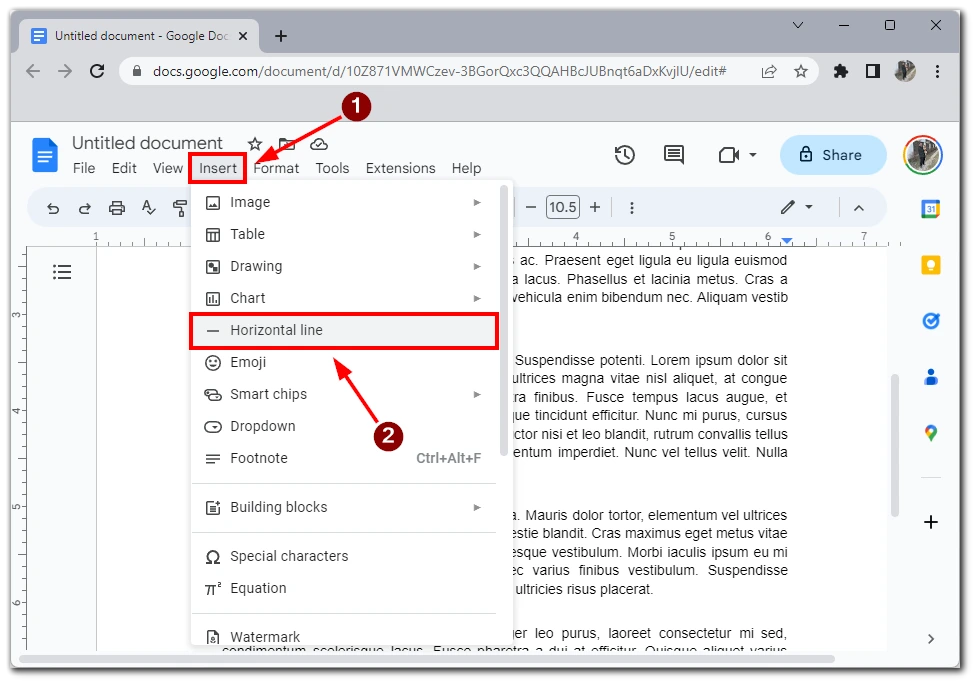
Task: Bookmark this page with star icon
Action: coord(801,71)
